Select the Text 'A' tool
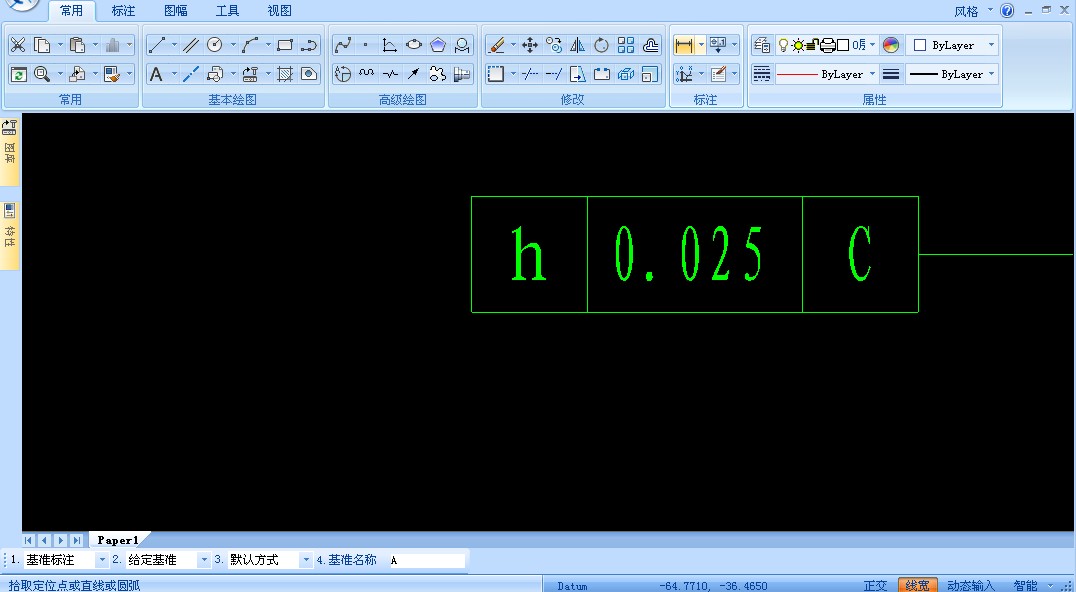 [156, 74]
